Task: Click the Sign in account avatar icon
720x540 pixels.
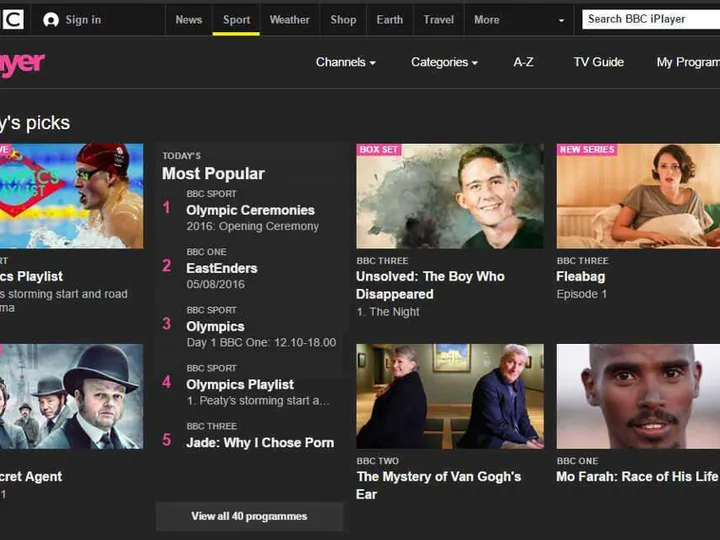Action: click(x=51, y=20)
